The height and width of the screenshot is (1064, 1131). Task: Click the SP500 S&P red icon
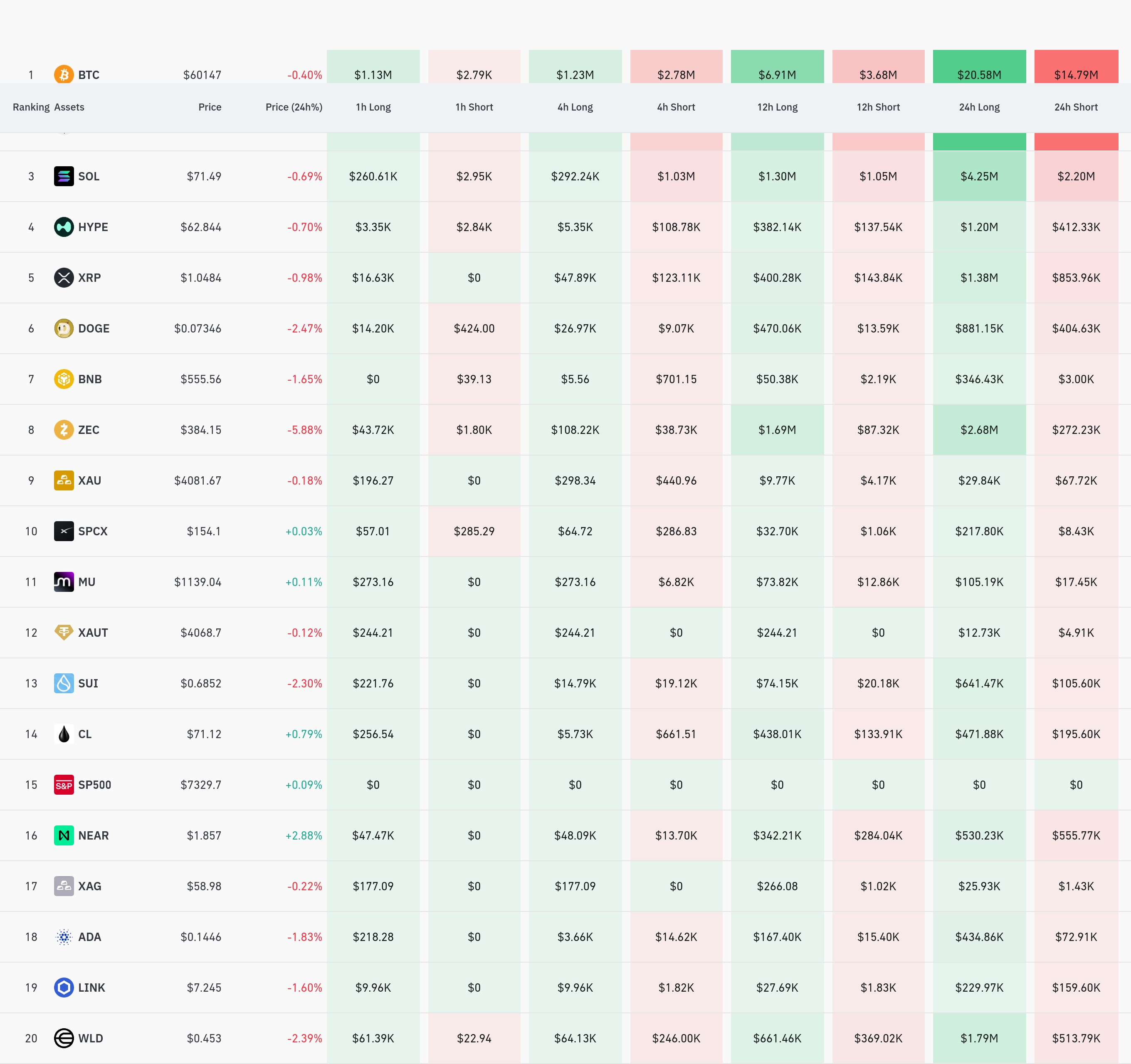click(64, 785)
